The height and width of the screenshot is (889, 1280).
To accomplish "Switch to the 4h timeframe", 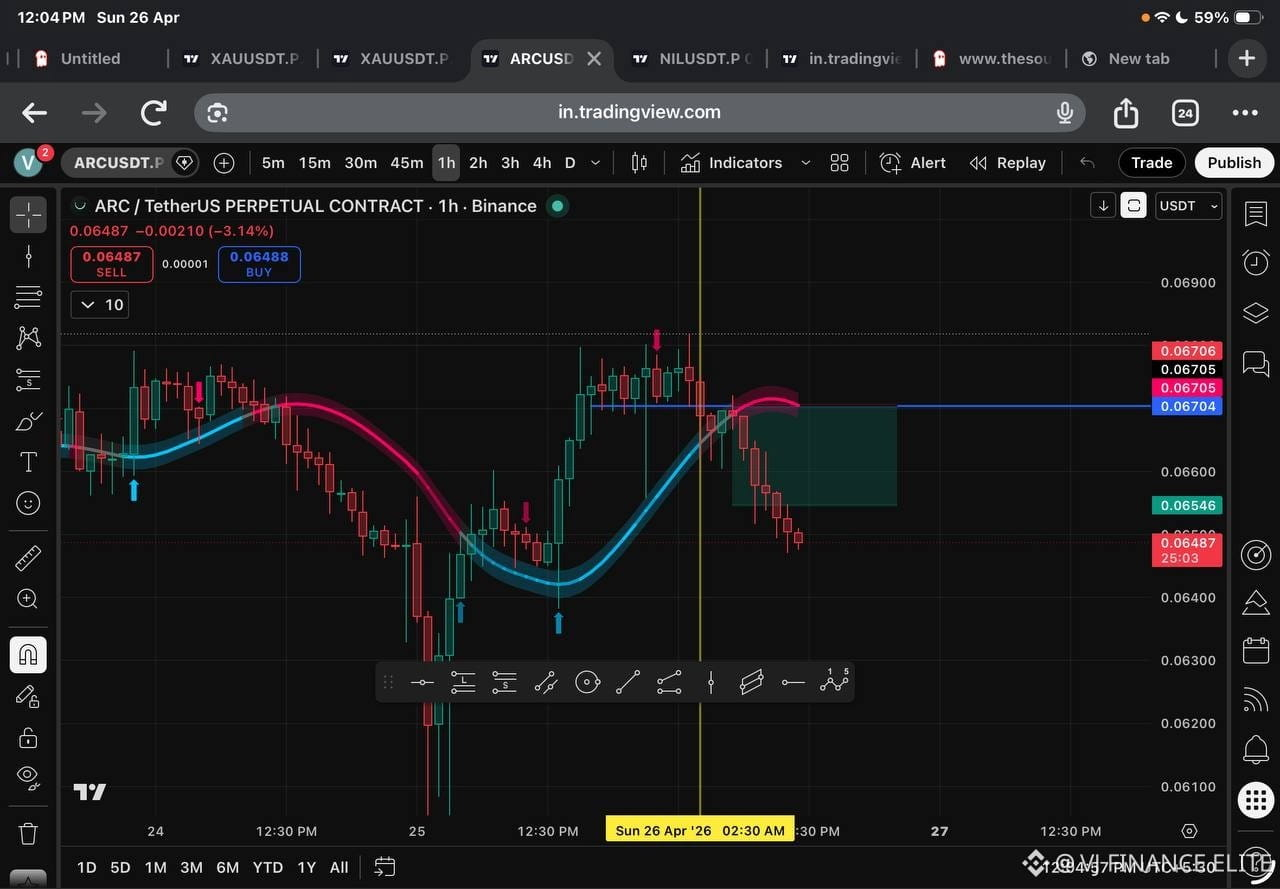I will [x=542, y=163].
